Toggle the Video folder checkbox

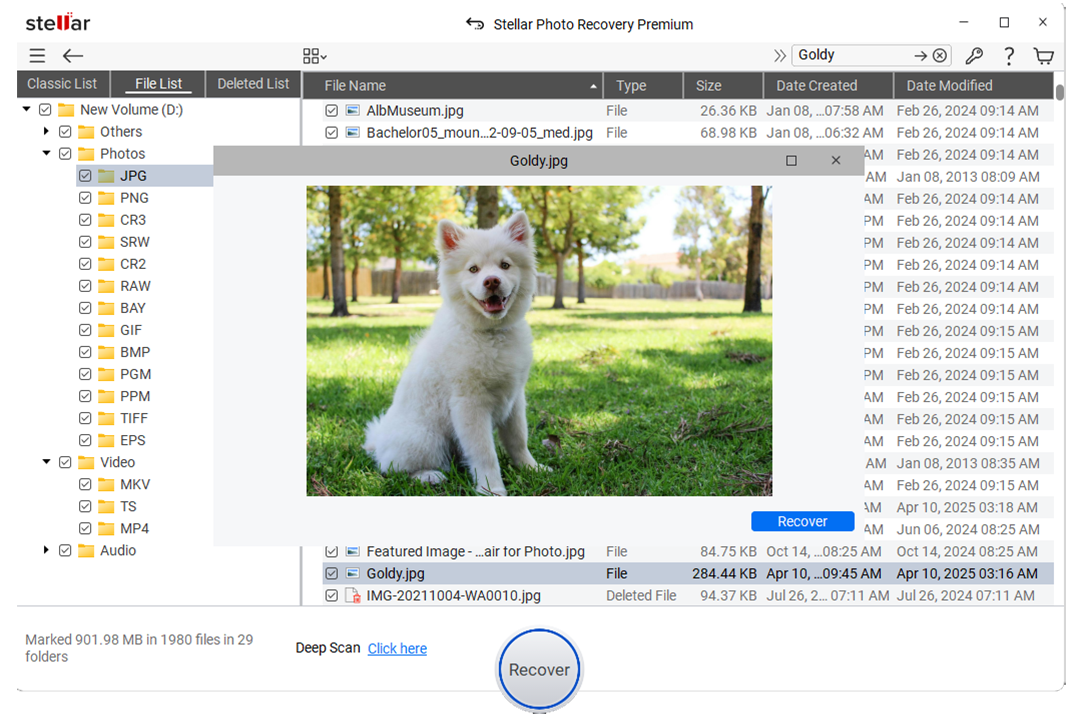64,462
